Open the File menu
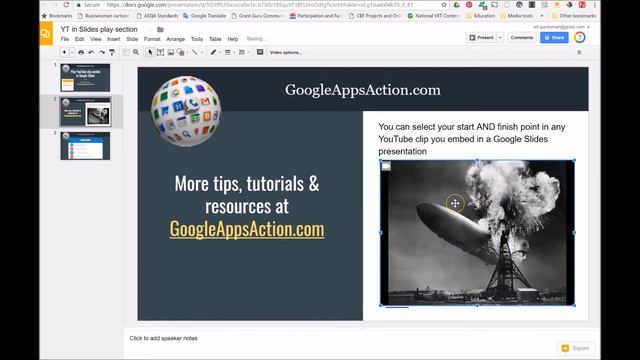Screen dimensions: 640x360 (65, 39)
